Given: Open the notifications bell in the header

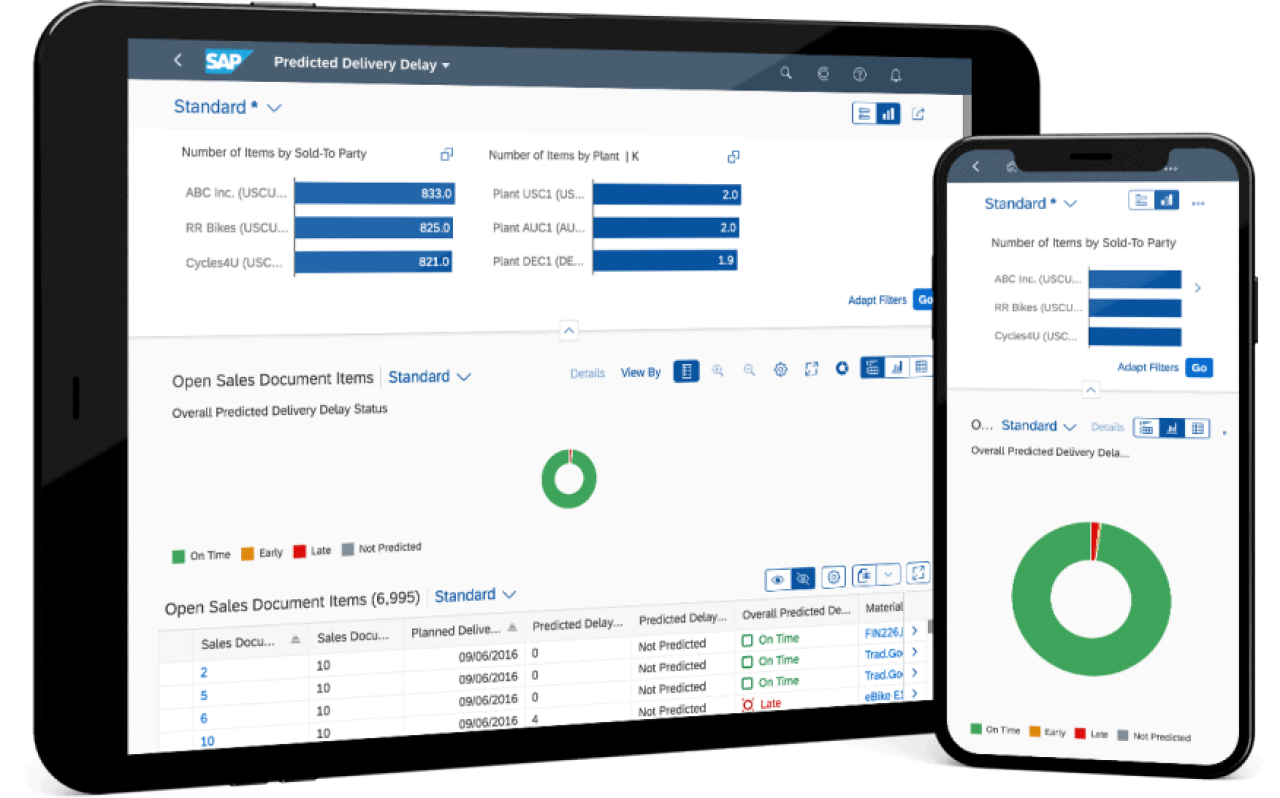Looking at the screenshot, I should [896, 76].
